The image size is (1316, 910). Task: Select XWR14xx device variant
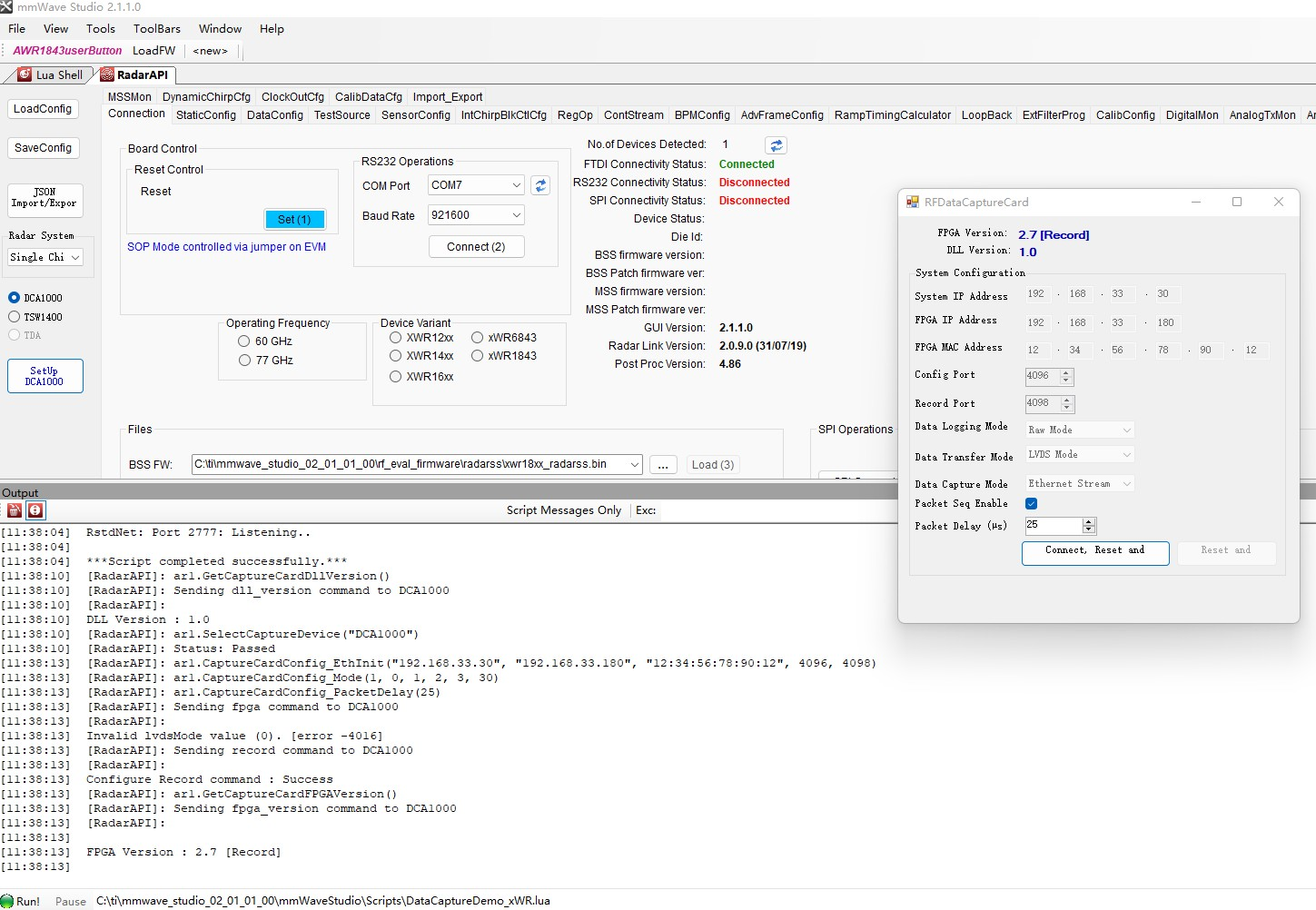[x=395, y=356]
